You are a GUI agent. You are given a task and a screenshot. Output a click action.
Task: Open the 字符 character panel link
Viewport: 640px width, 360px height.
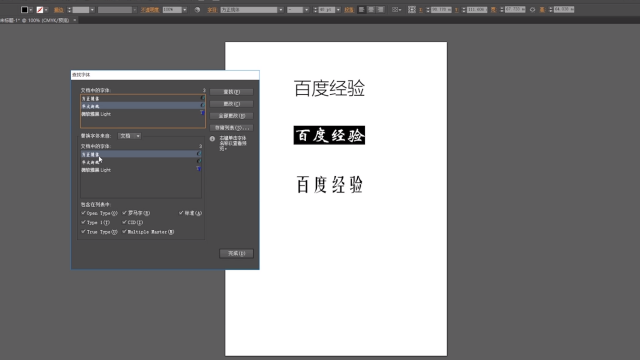tap(212, 10)
